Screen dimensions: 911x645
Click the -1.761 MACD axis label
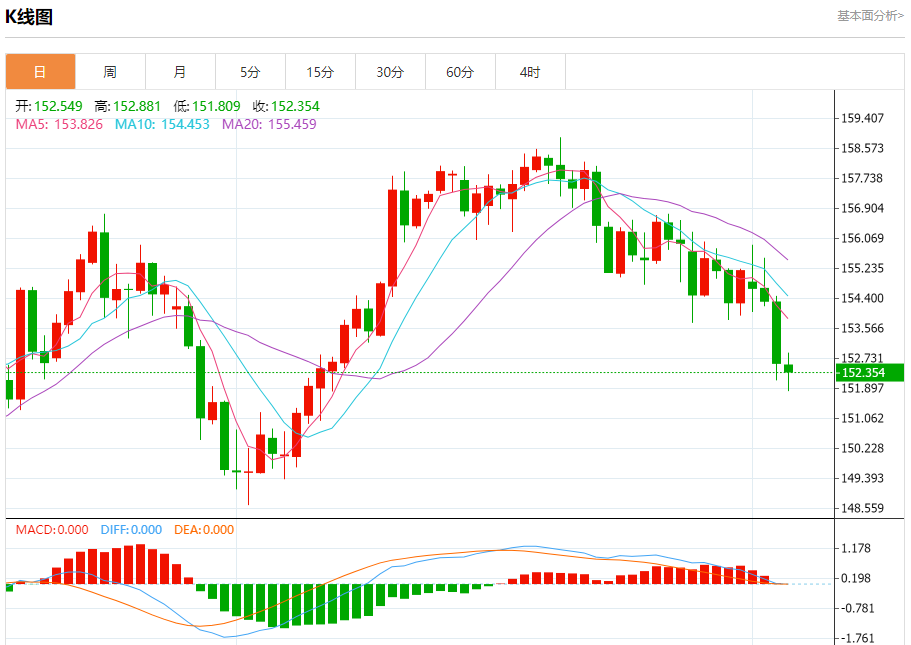[x=856, y=638]
